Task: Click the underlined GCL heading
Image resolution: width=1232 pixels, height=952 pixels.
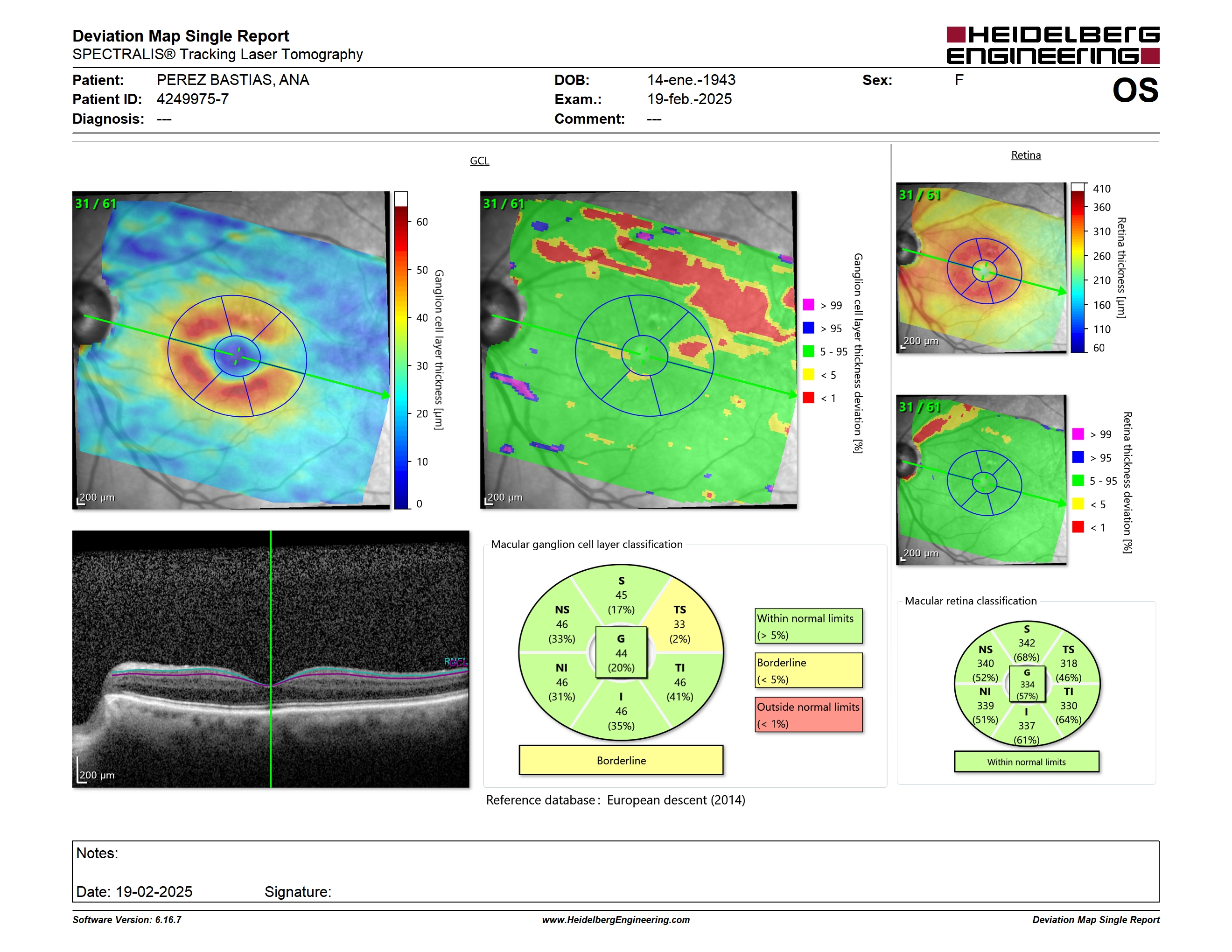Action: point(479,161)
